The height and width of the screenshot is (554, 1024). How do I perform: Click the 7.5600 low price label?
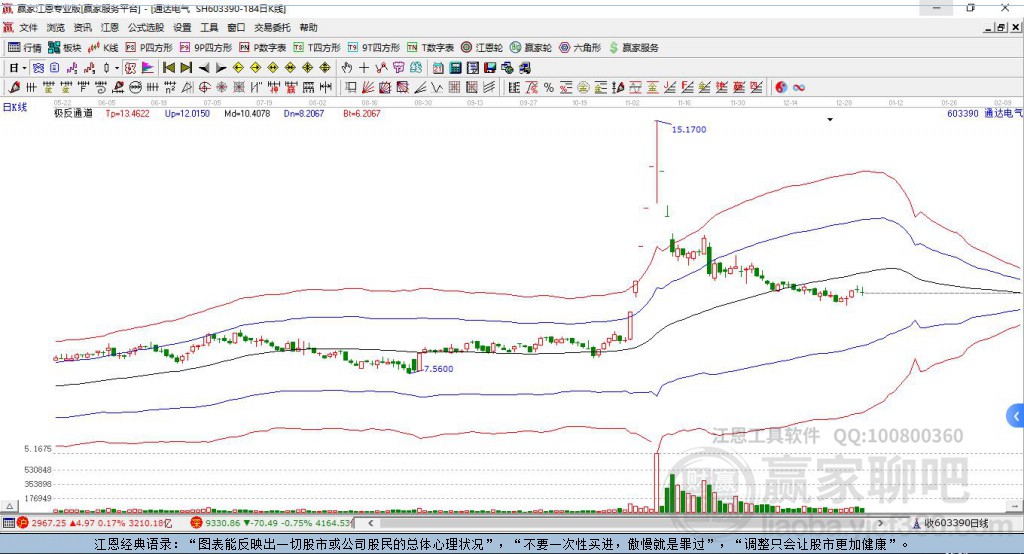tap(438, 368)
